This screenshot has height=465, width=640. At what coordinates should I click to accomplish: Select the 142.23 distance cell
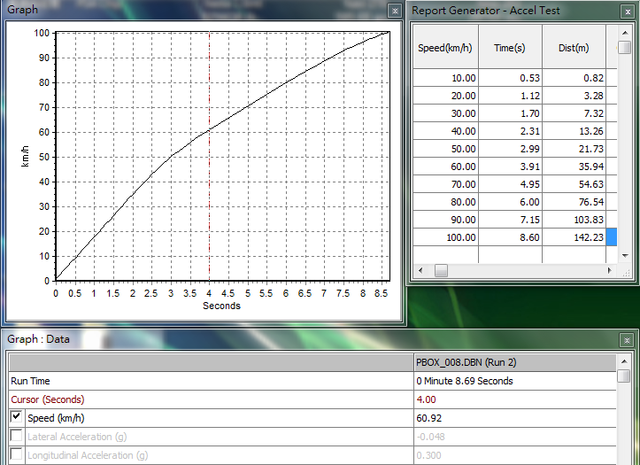click(x=574, y=237)
